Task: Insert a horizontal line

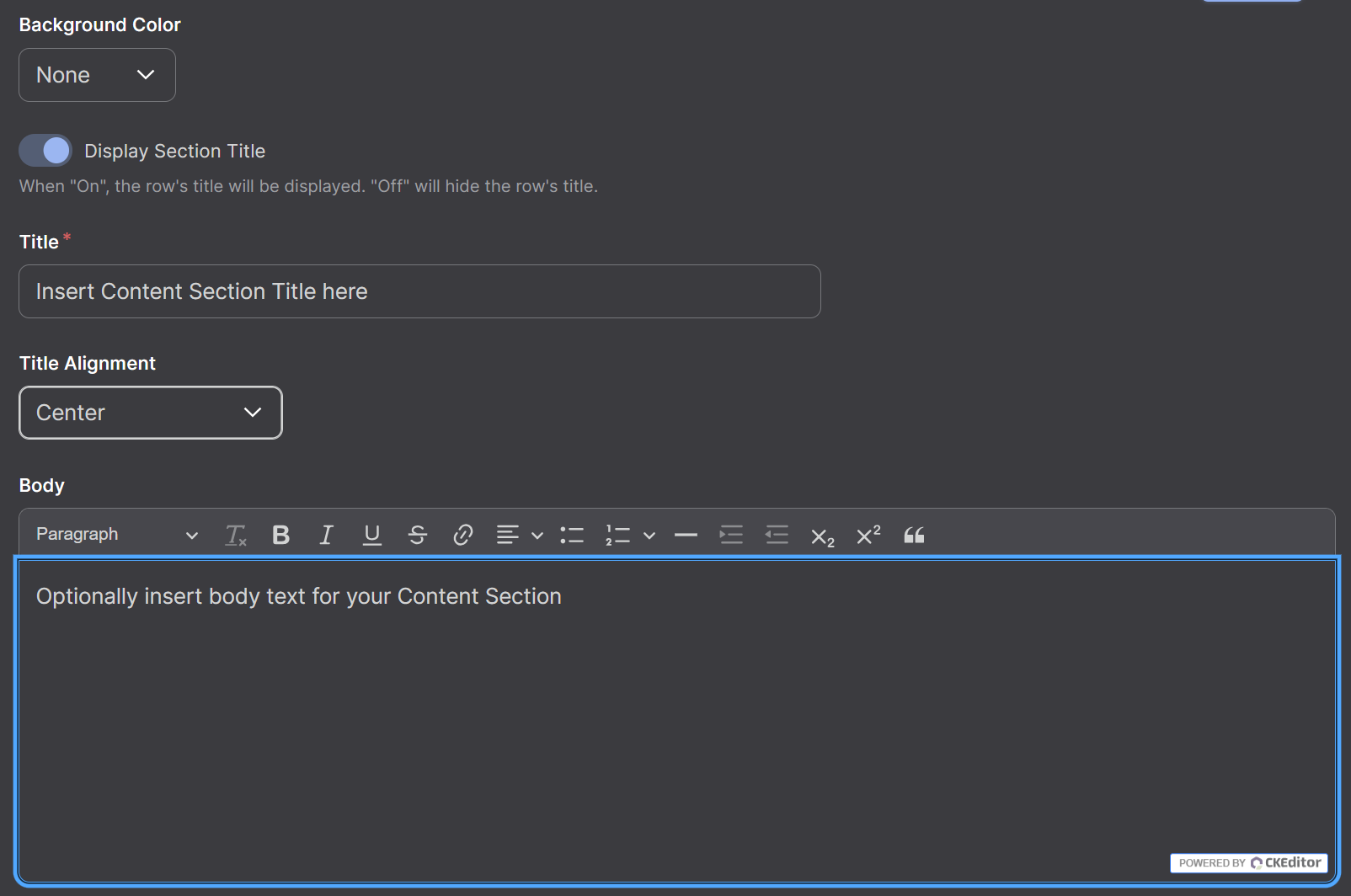Action: click(x=686, y=535)
